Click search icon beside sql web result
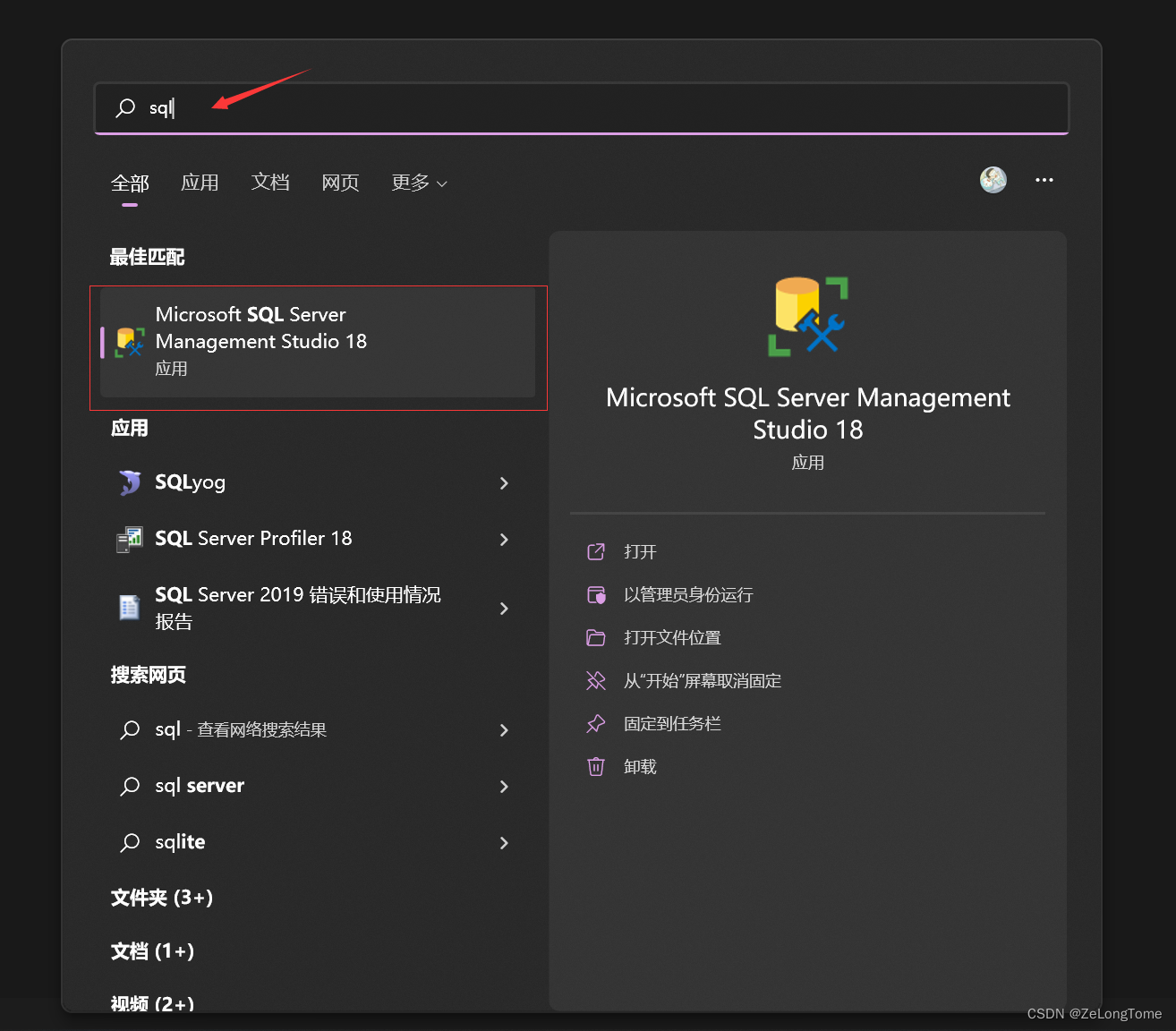Image resolution: width=1176 pixels, height=1031 pixels. coord(130,730)
